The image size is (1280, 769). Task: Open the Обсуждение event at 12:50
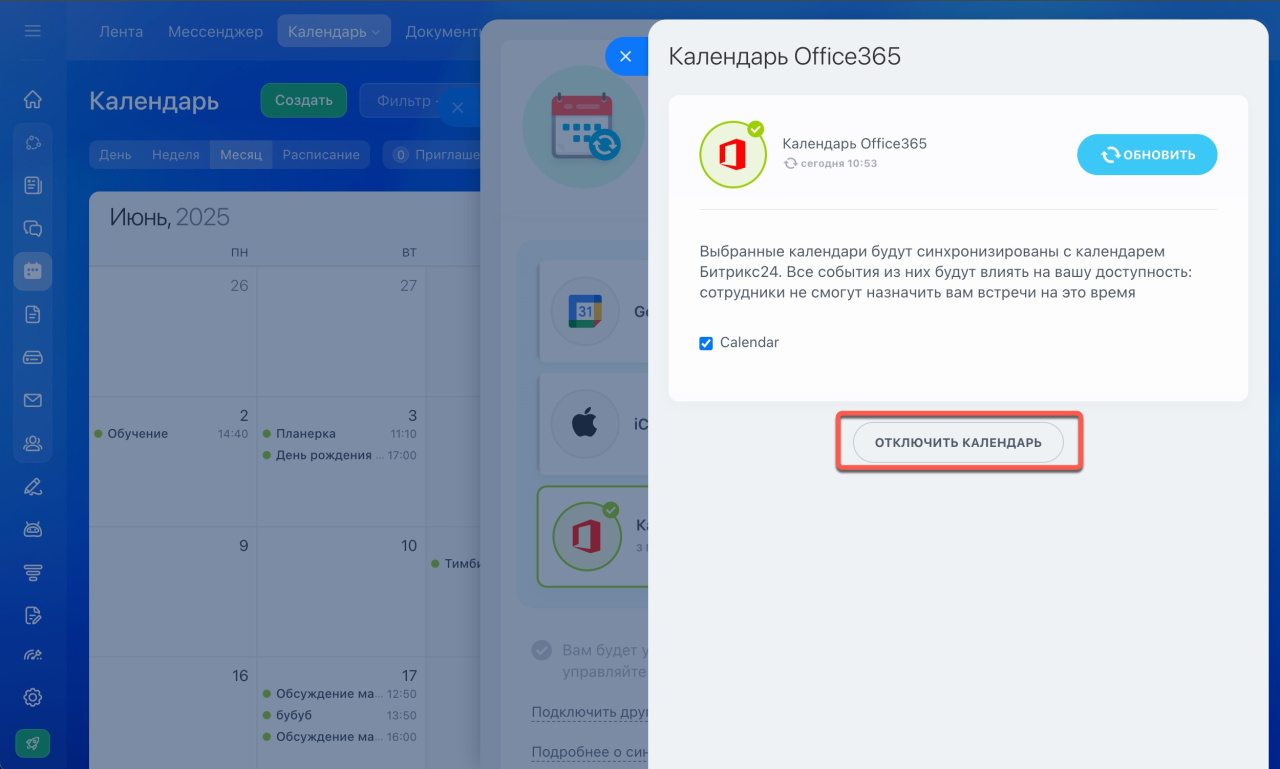pyautogui.click(x=339, y=694)
